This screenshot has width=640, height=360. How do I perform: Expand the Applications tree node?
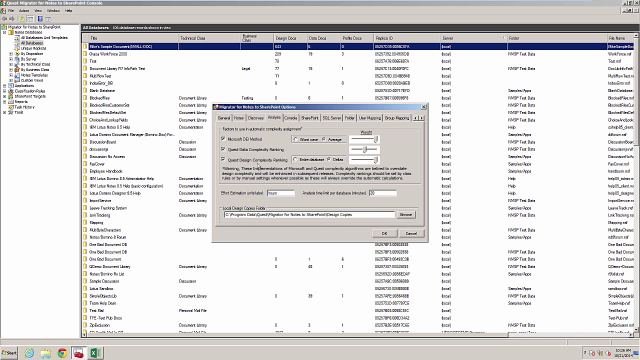(4, 86)
